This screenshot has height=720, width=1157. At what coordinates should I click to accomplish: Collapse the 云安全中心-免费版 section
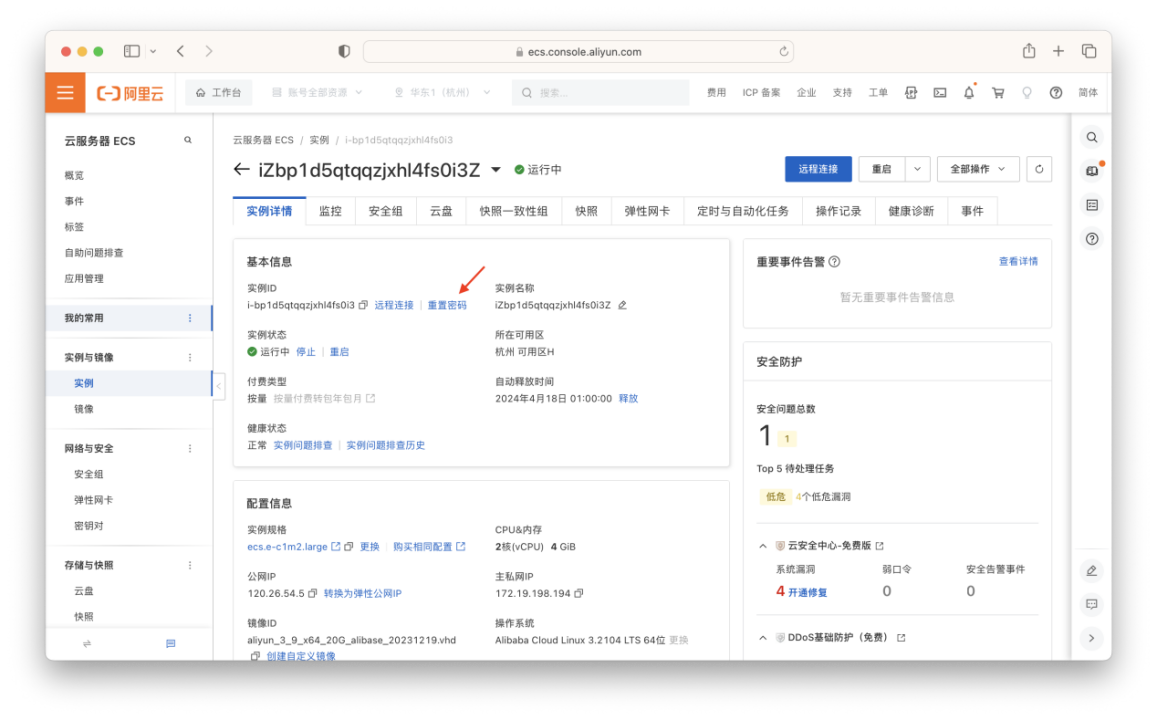[763, 547]
